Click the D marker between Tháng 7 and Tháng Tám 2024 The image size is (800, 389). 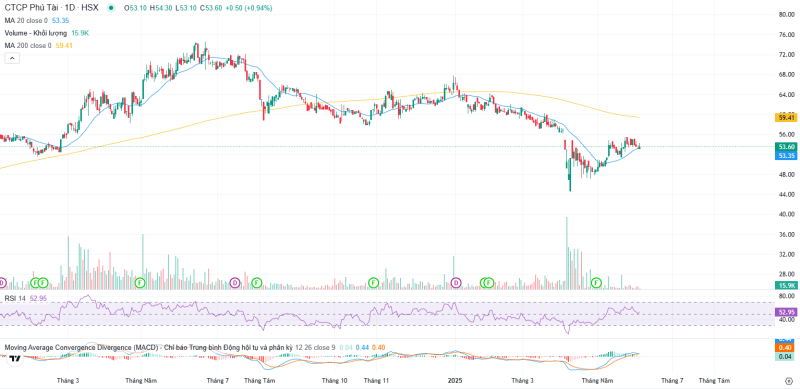pyautogui.click(x=235, y=282)
